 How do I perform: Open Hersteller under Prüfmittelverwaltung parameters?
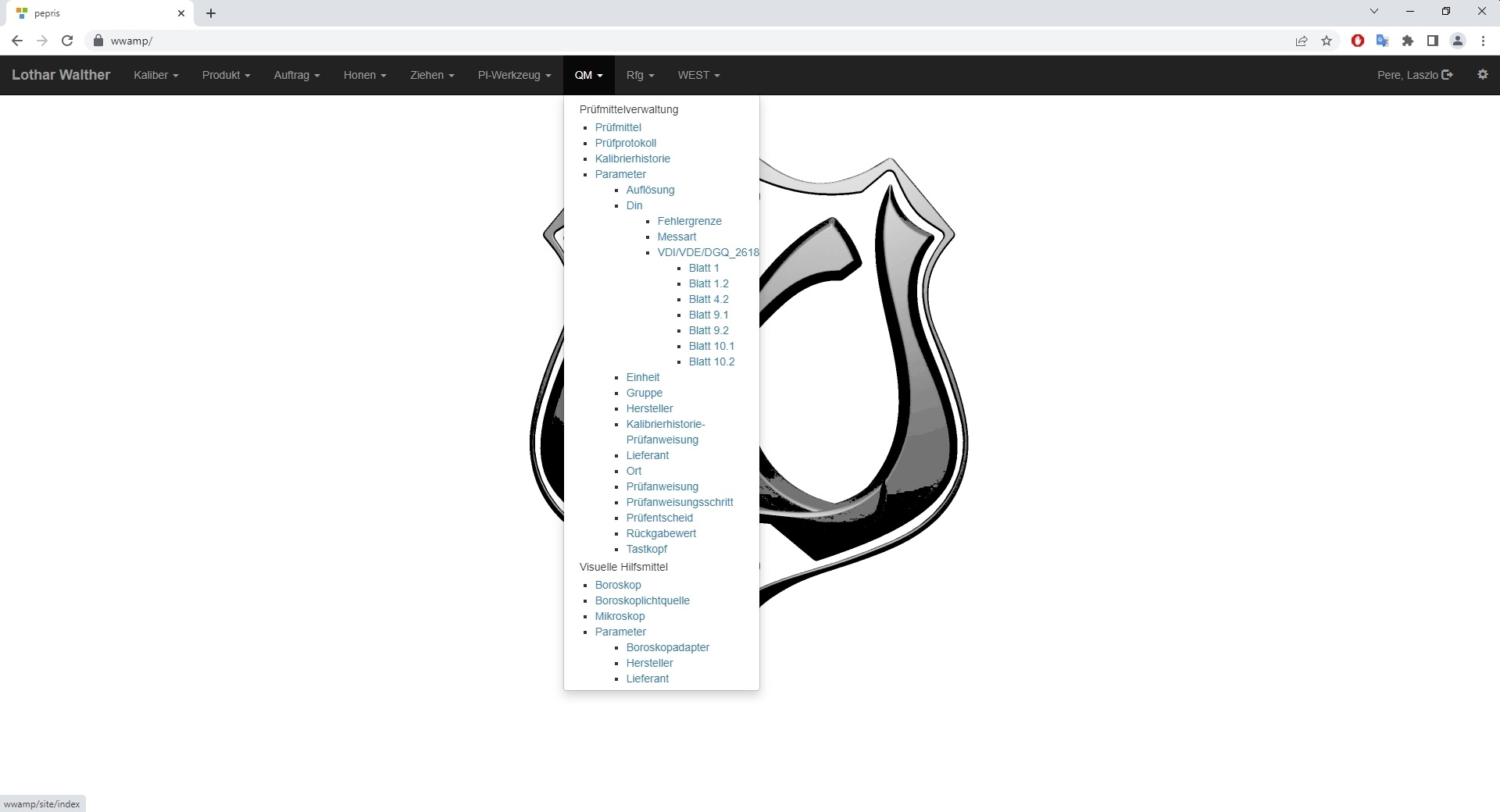tap(650, 408)
